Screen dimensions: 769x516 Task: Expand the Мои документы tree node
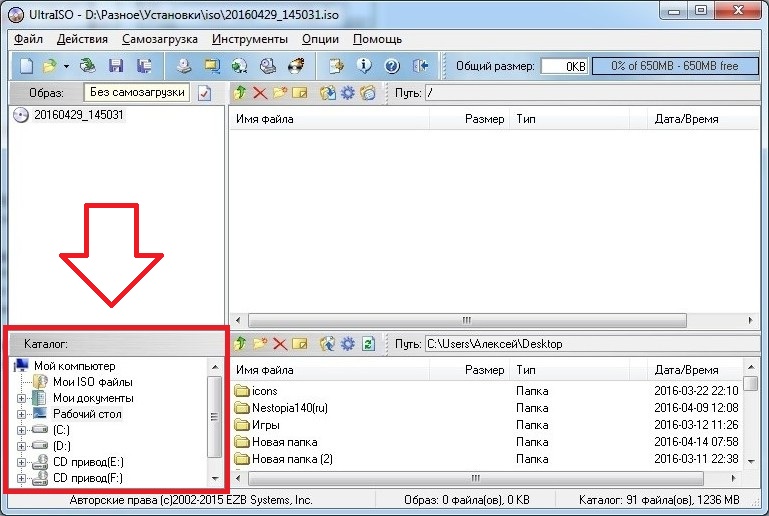[x=22, y=398]
